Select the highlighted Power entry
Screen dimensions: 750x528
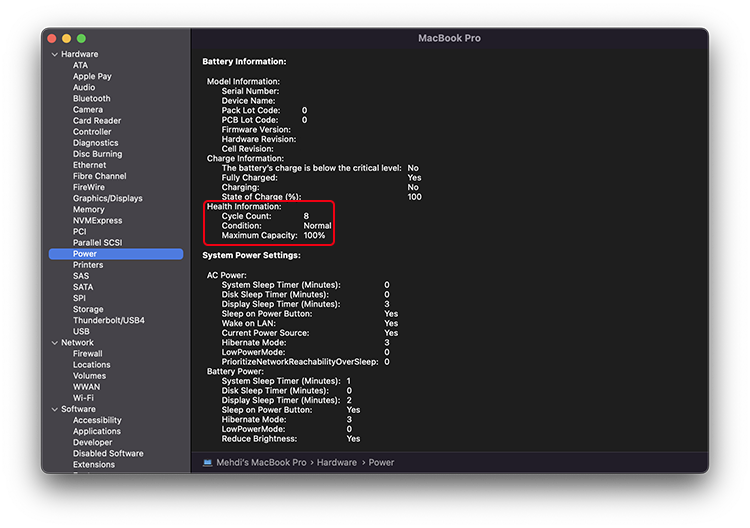tap(116, 254)
